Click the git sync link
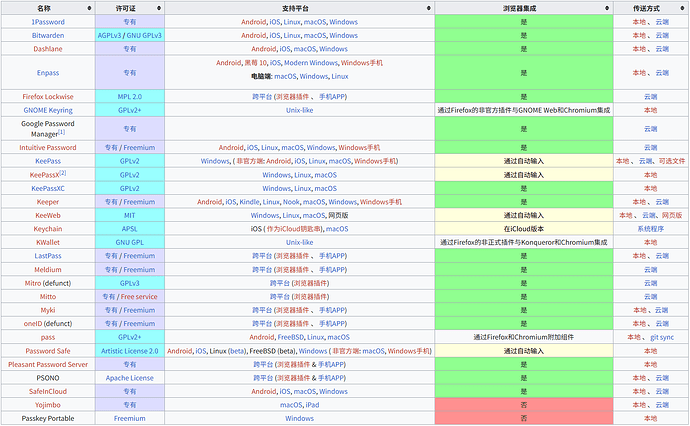 pos(662,338)
